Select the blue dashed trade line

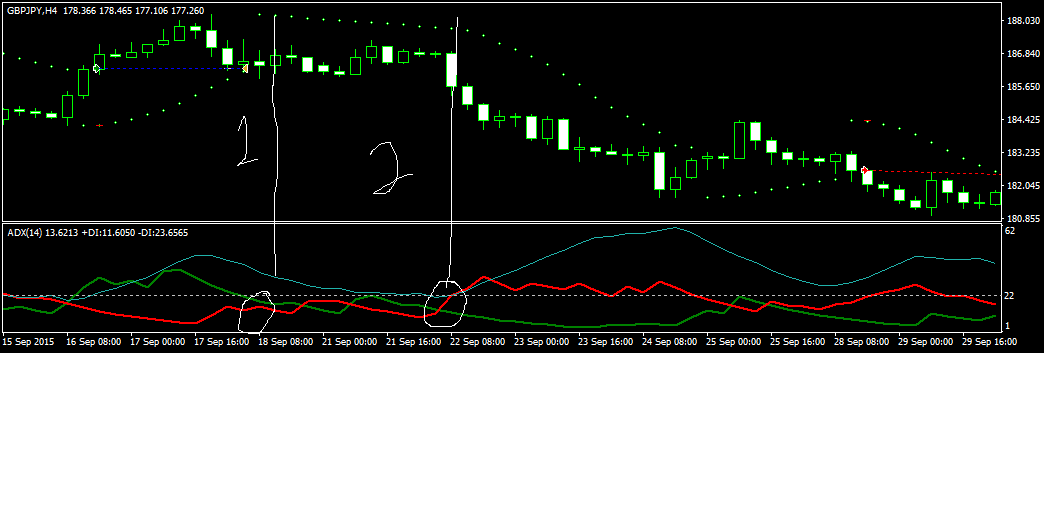point(170,68)
